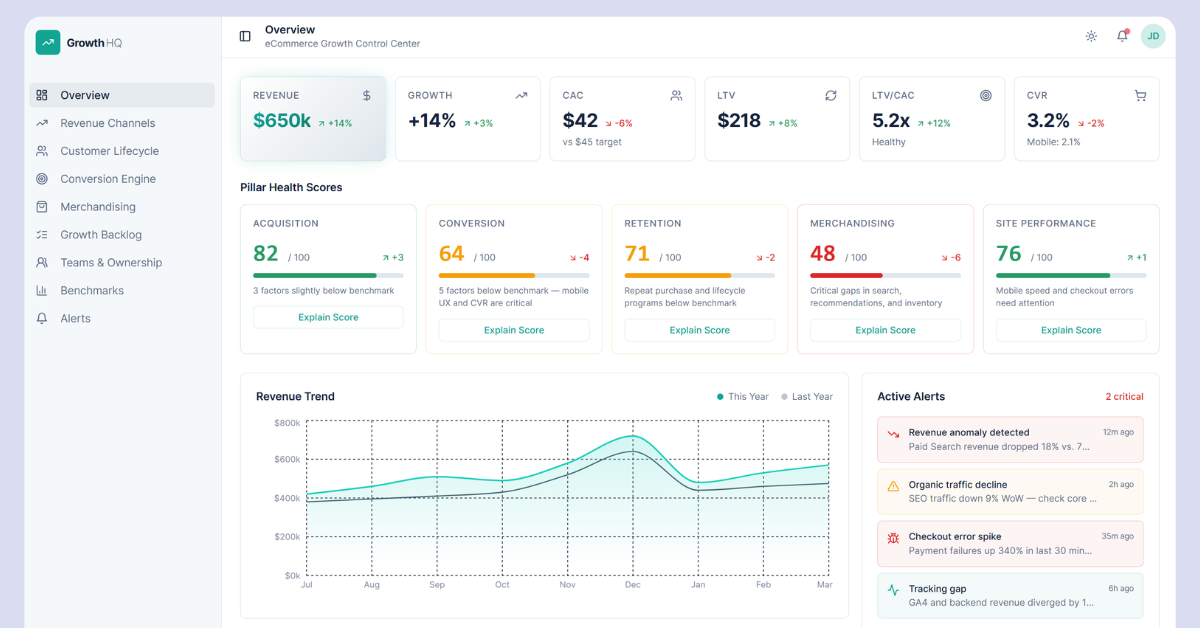The image size is (1200, 628).
Task: Click the Conversion orange progress bar
Action: coord(514,275)
